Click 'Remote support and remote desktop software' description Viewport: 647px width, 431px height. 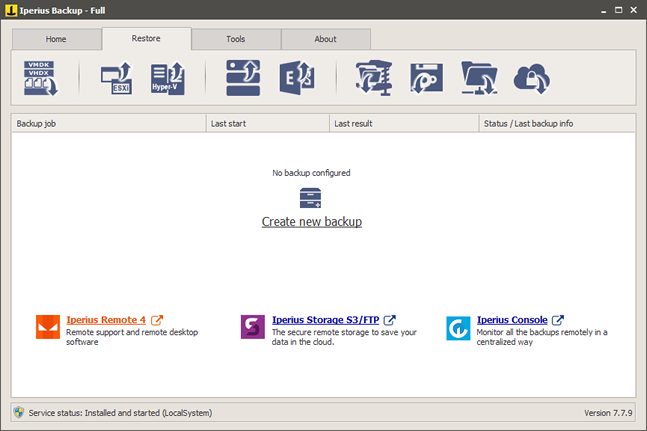(x=132, y=337)
